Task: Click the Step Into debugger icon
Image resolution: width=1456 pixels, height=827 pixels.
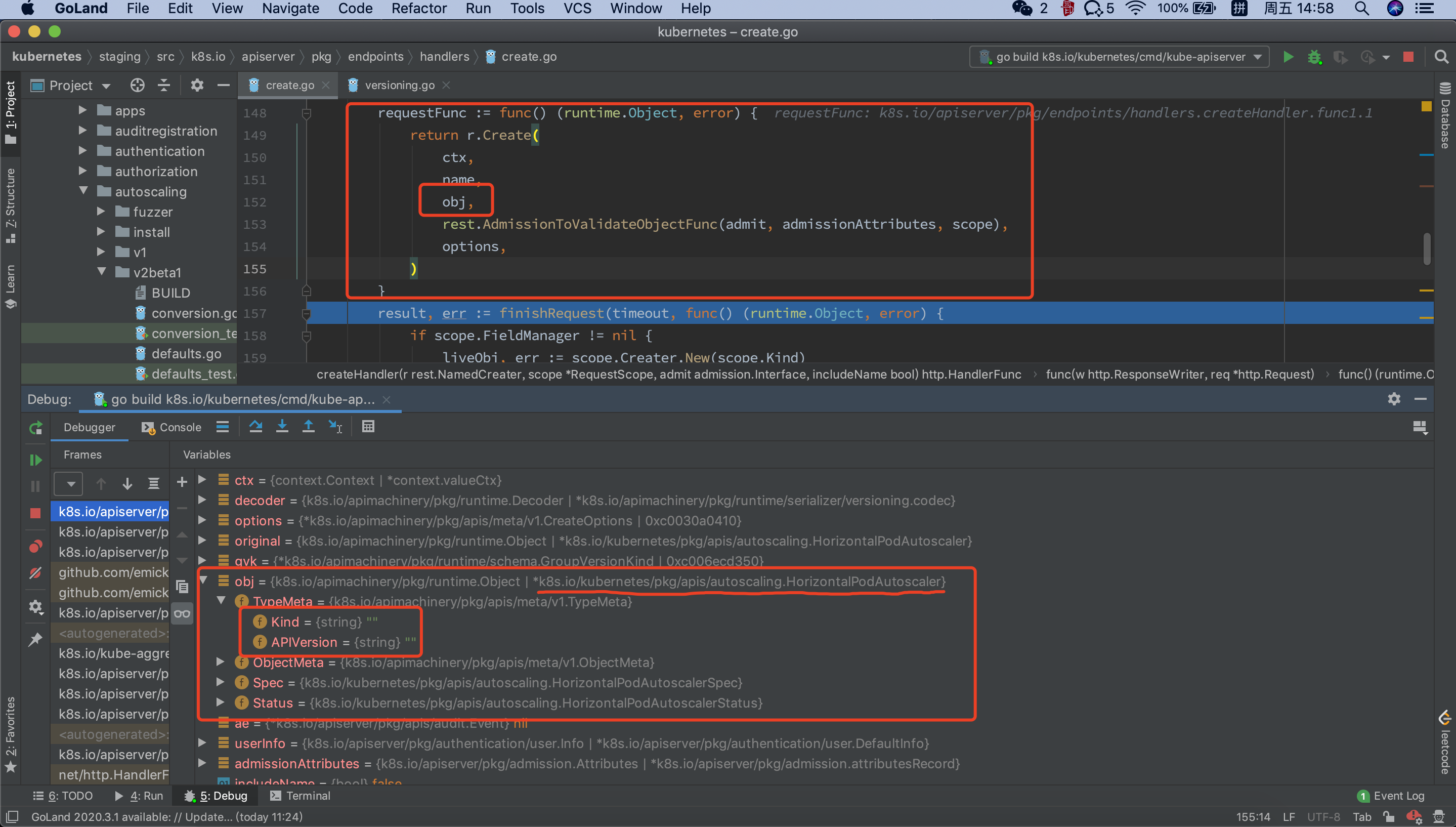Action: 282,427
